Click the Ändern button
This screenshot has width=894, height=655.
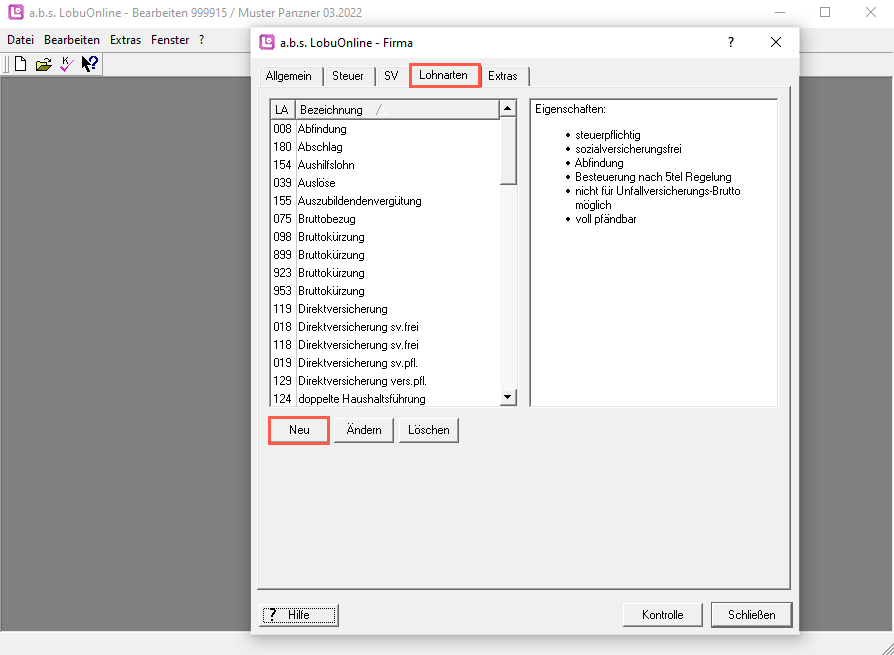[363, 430]
